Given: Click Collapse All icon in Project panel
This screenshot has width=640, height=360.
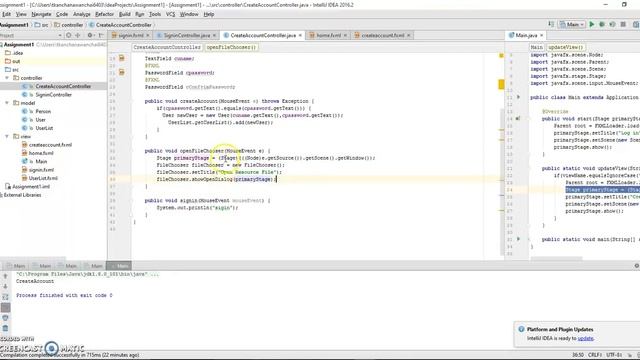Looking at the screenshot, I should pos(78,36).
